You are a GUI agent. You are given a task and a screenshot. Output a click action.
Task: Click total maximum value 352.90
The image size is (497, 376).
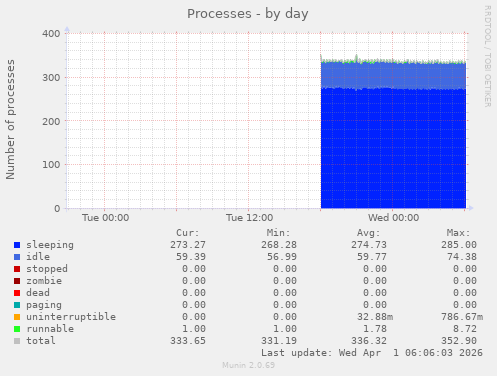tap(459, 341)
